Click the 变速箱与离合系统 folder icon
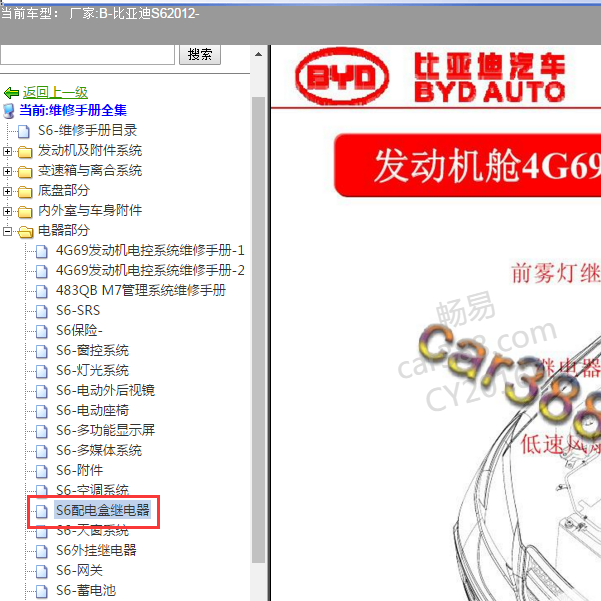Screen dimensions: 601x601 point(25,172)
